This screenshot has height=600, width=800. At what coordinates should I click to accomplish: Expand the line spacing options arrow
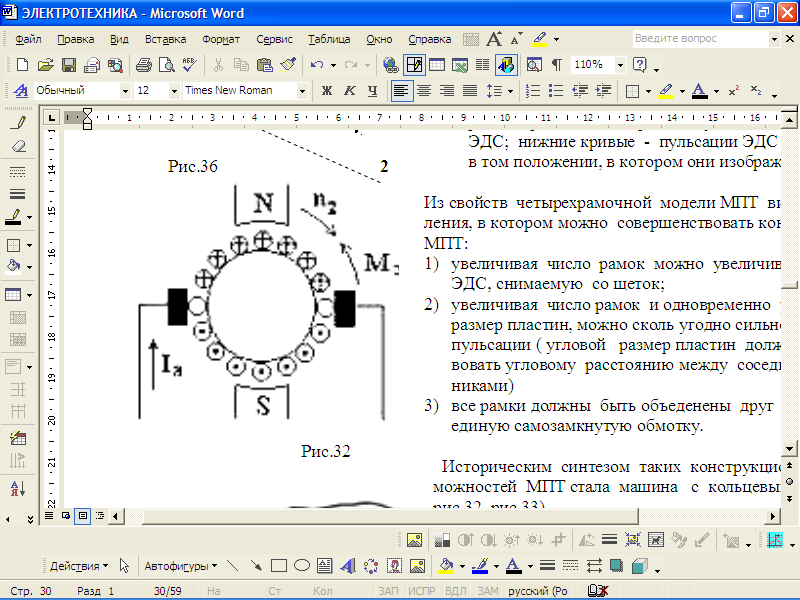(510, 91)
